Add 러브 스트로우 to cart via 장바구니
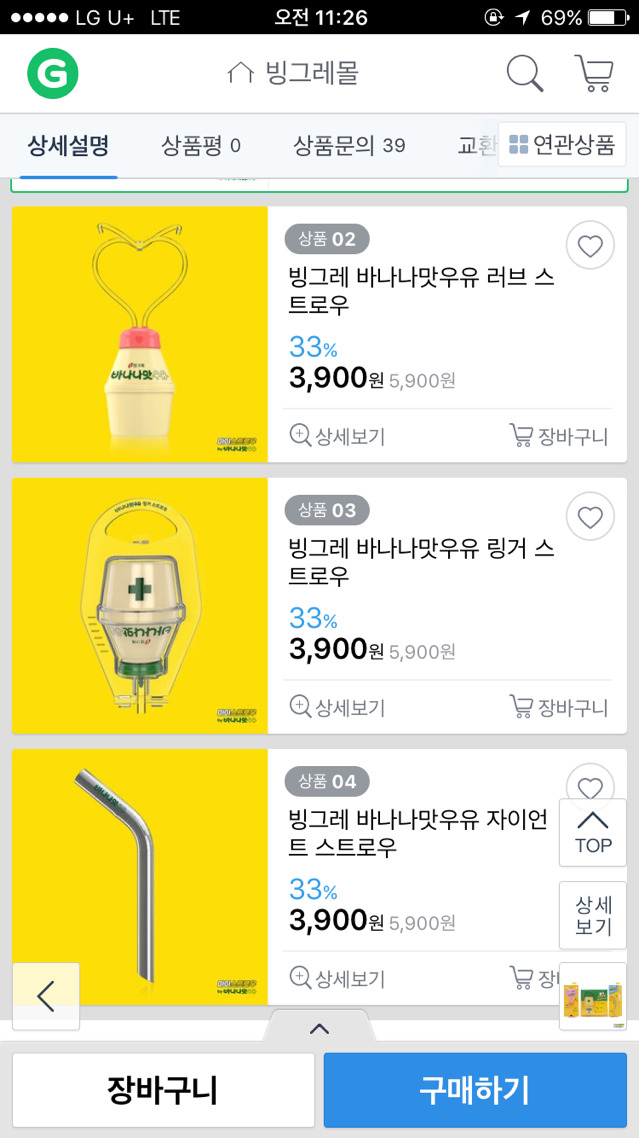This screenshot has height=1138, width=639. (x=559, y=435)
